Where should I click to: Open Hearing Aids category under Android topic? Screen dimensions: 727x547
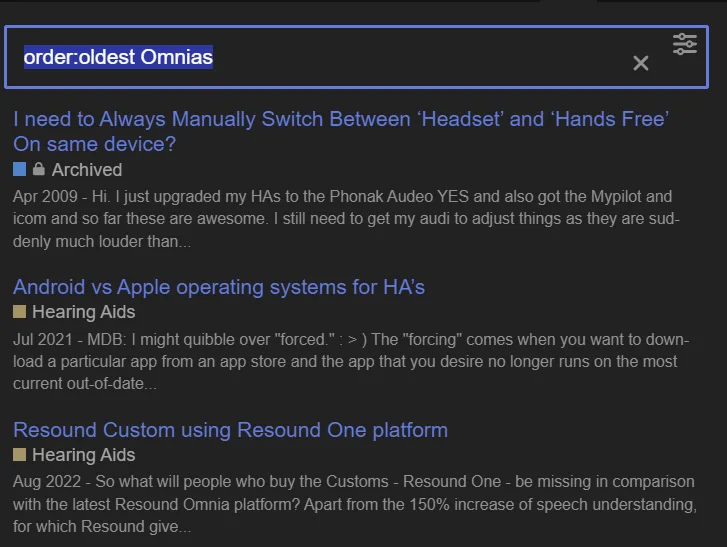(x=83, y=312)
